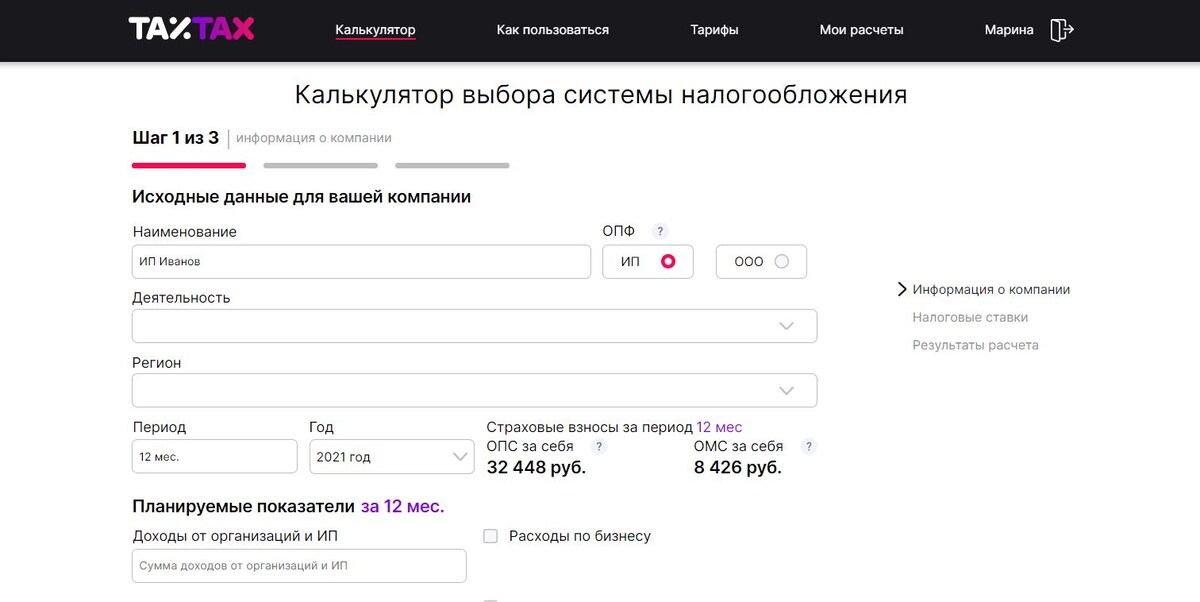Jump to Налоговые ставки step in sidebar
Image resolution: width=1200 pixels, height=602 pixels.
click(x=970, y=318)
